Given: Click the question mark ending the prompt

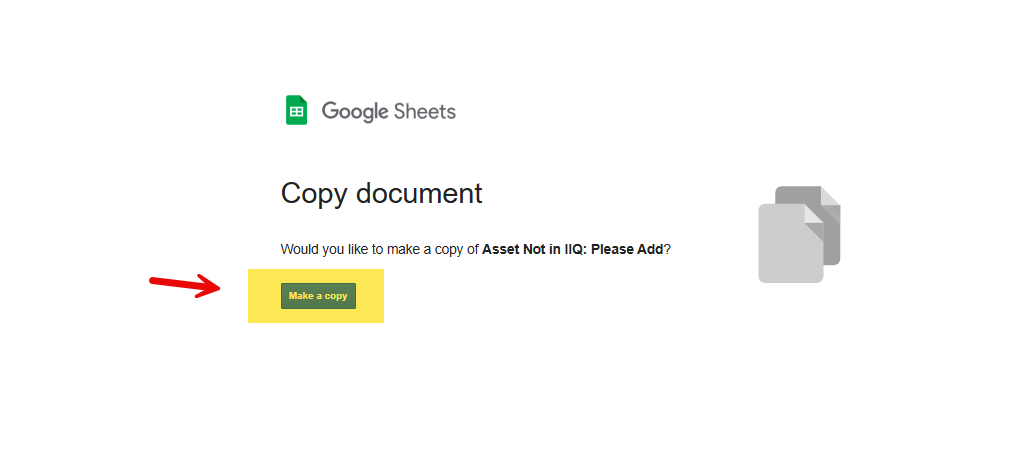Looking at the screenshot, I should click(x=667, y=249).
